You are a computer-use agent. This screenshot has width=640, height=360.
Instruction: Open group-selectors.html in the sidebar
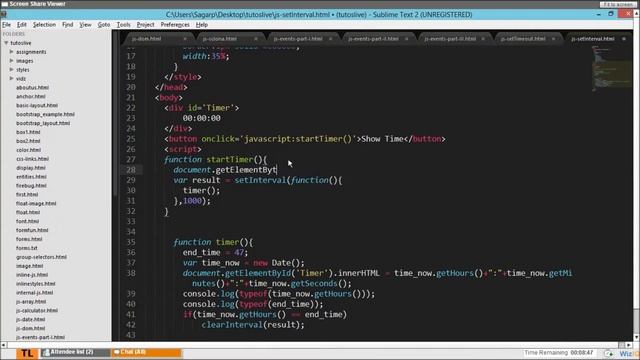pyautogui.click(x=41, y=257)
